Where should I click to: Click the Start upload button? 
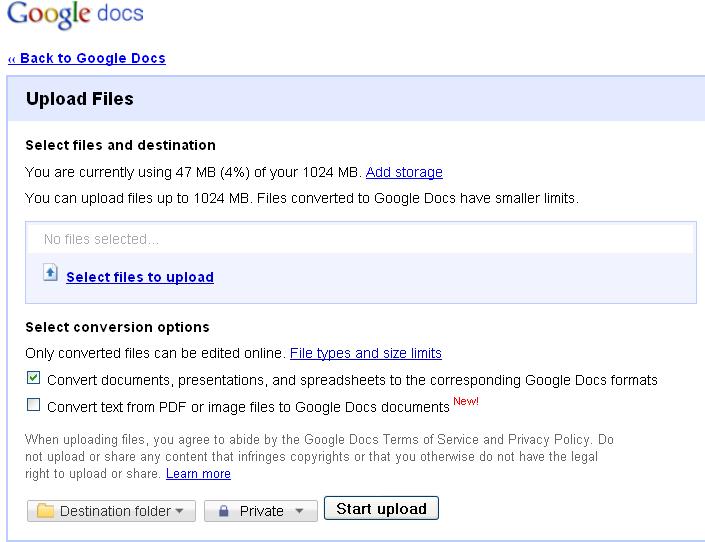[381, 508]
